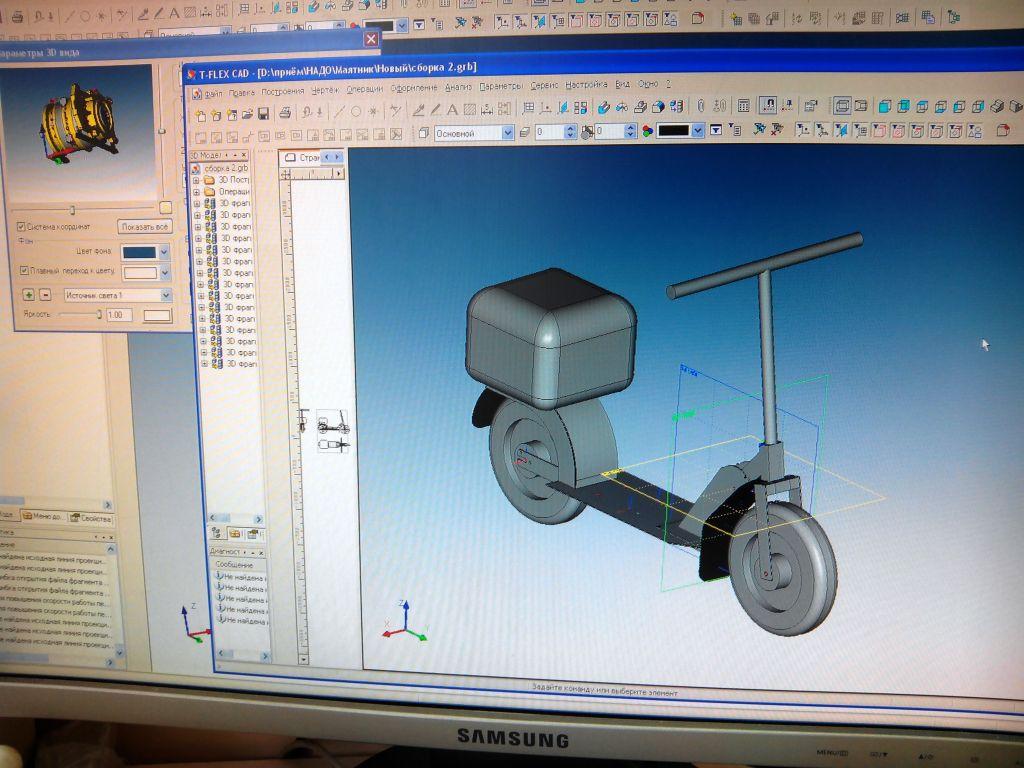Expand the '3D Построения' folder in the model tree
This screenshot has width=1024, height=768.
coord(197,180)
